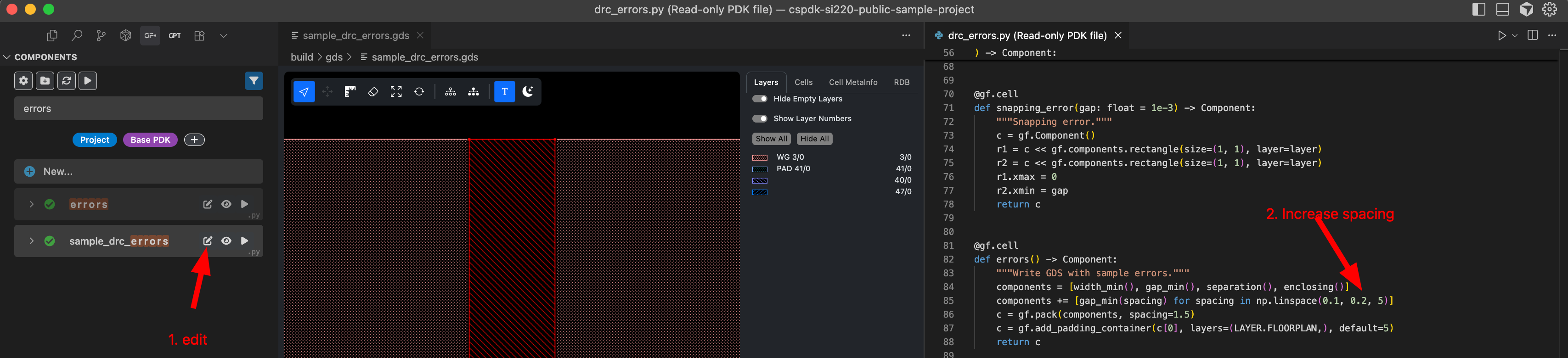Toggle Hide Empty Layers switch
The width and height of the screenshot is (1568, 358).
coord(760,99)
